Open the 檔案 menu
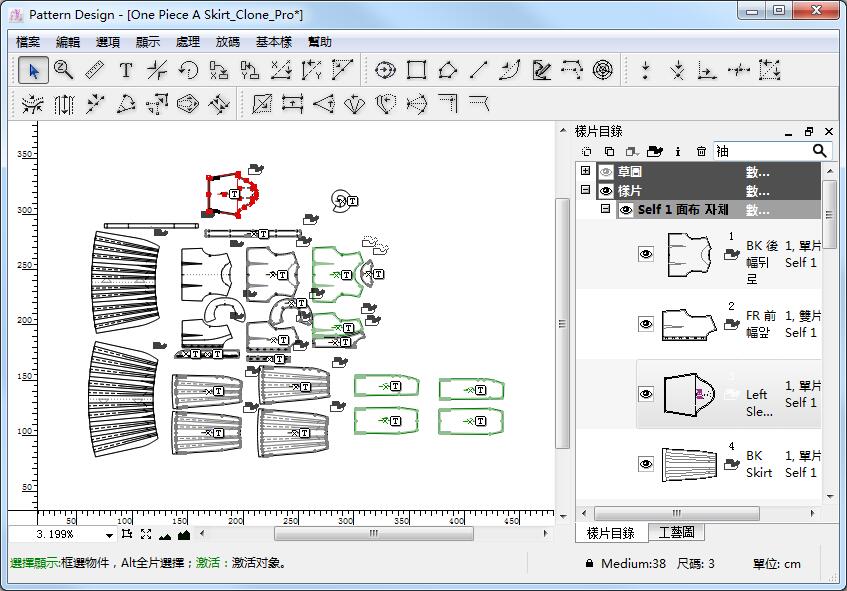Viewport: 847px width, 591px height. pyautogui.click(x=28, y=42)
